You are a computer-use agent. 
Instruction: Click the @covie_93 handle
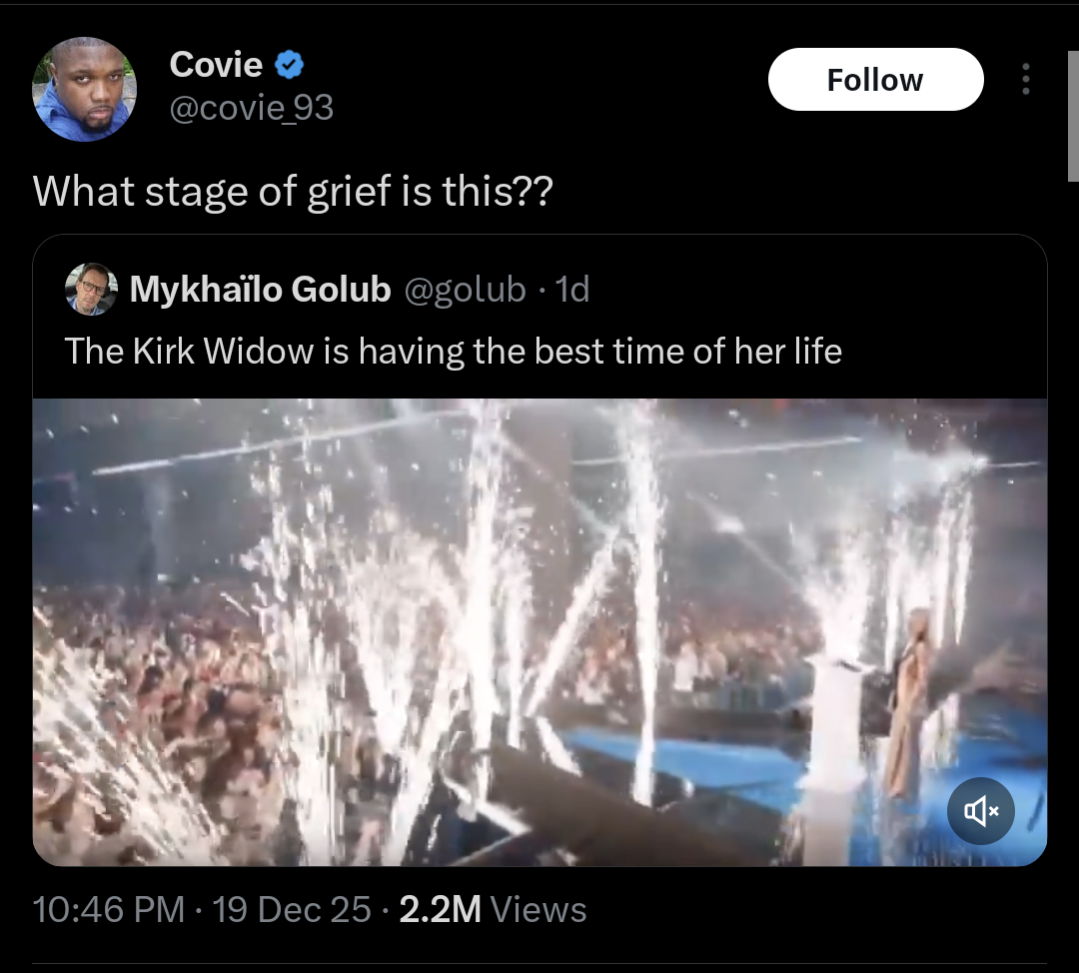point(251,107)
